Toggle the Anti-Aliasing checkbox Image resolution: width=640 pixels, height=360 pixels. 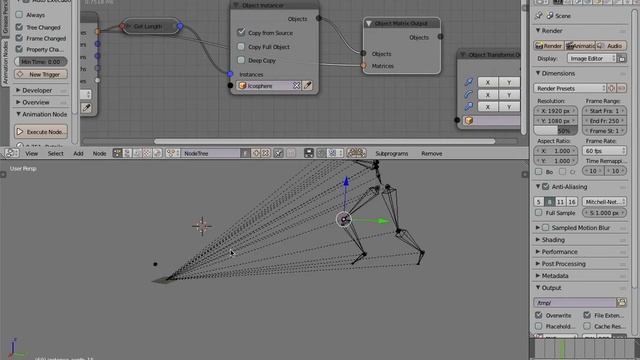(546, 187)
